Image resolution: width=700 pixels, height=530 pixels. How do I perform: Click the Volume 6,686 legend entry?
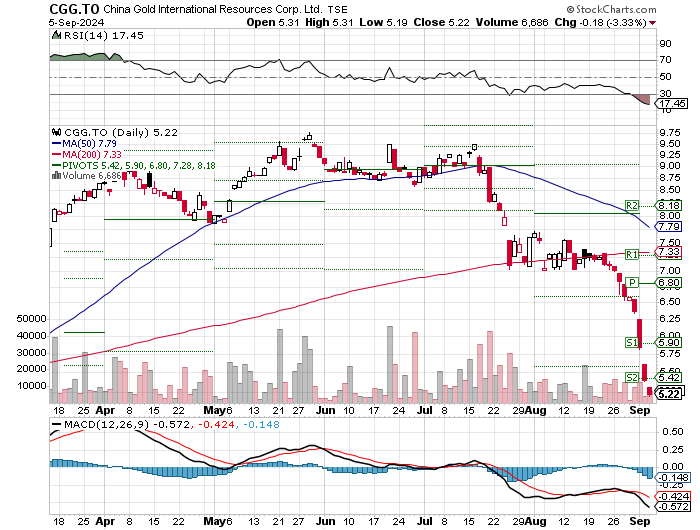[x=87, y=175]
